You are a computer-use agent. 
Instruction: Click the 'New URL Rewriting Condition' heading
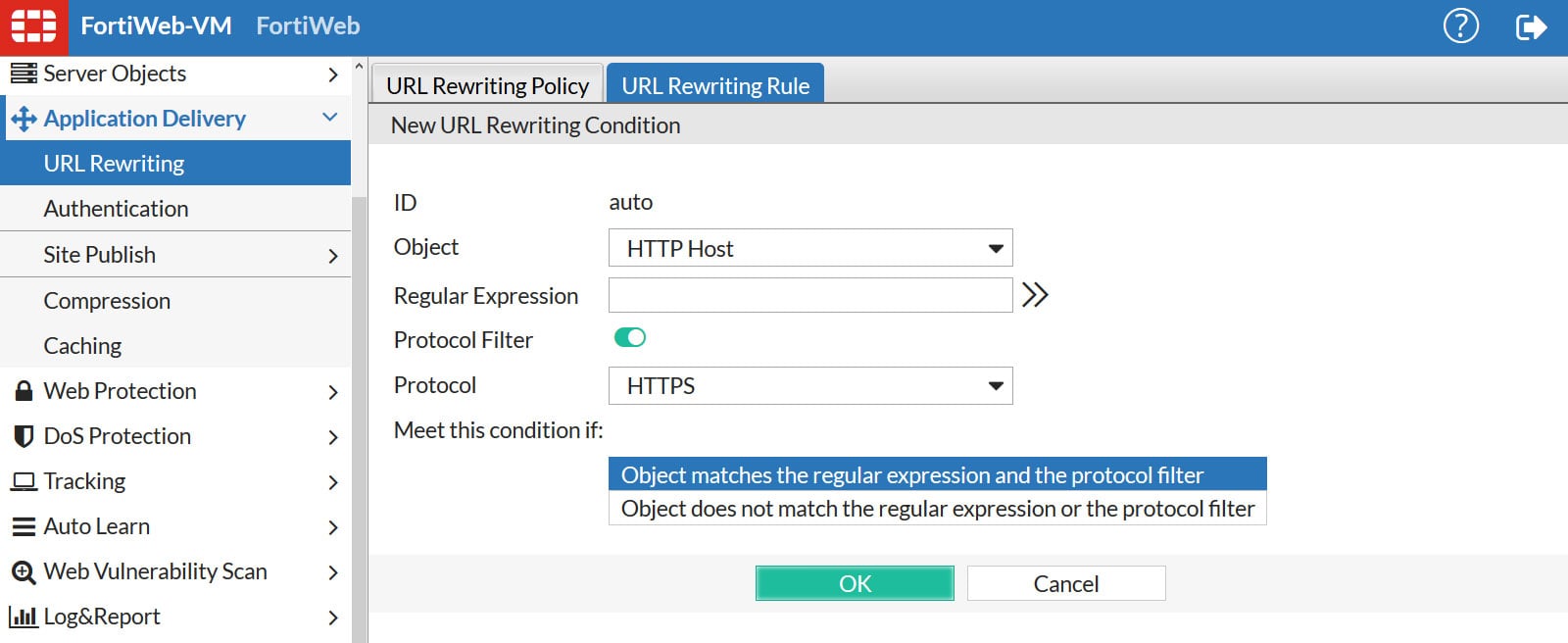535,125
